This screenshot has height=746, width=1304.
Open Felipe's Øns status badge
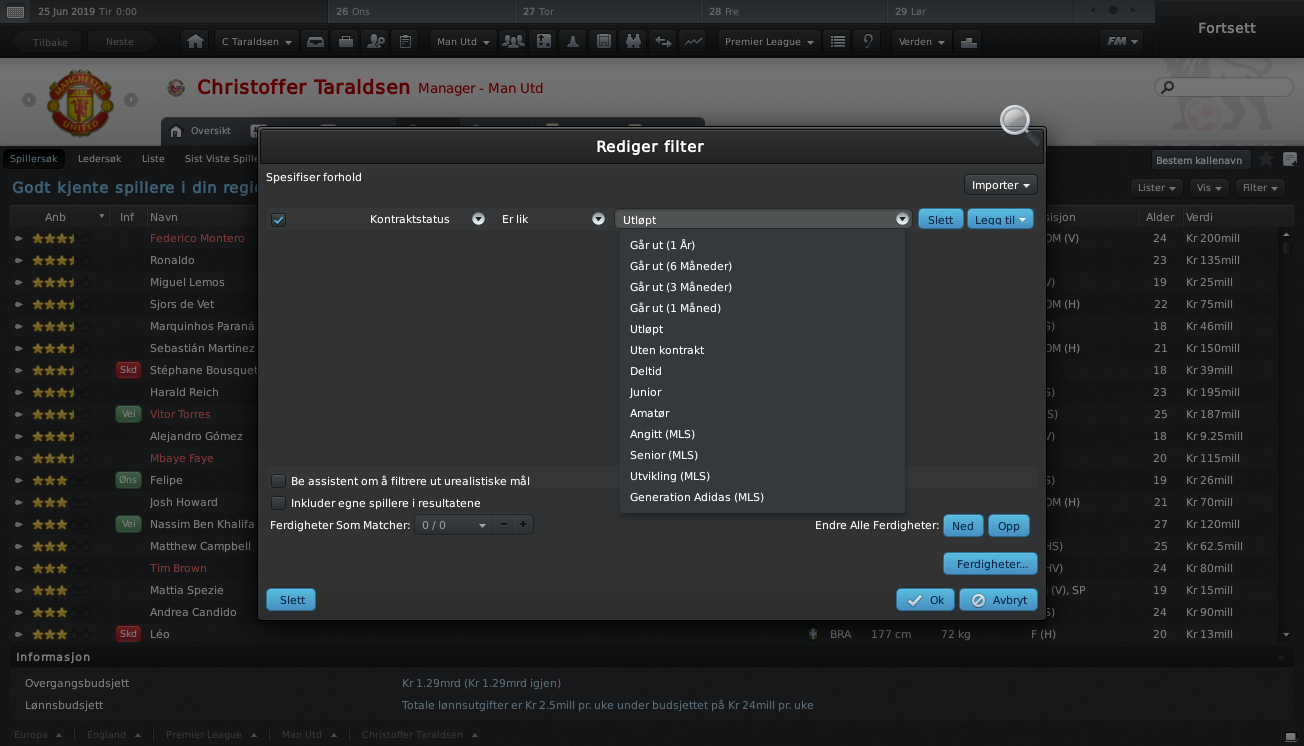click(128, 480)
